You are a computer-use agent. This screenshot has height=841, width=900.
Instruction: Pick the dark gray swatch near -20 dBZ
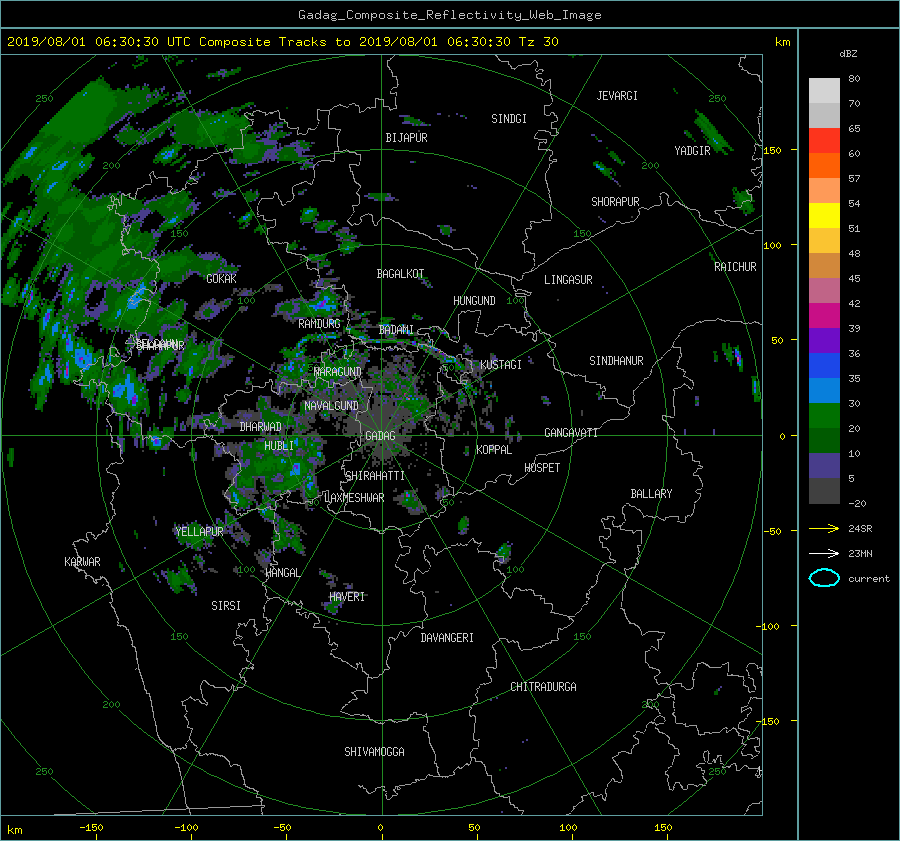click(824, 491)
